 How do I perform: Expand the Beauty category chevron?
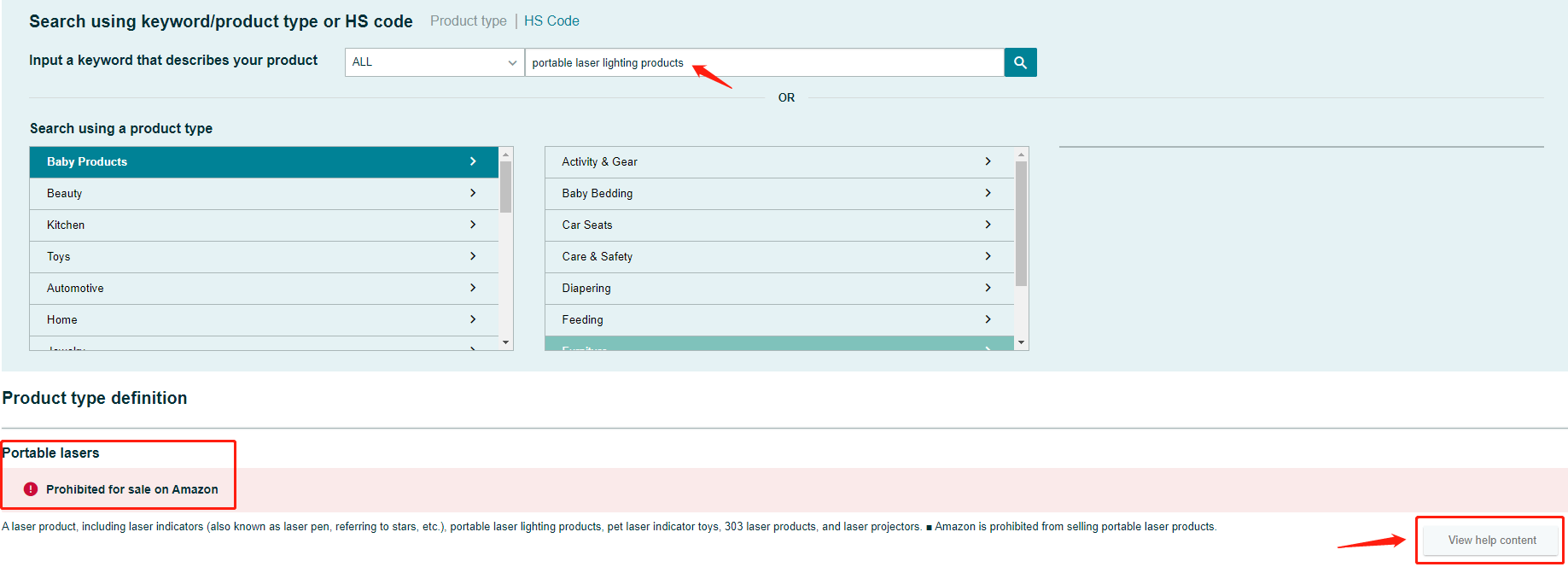[x=473, y=193]
